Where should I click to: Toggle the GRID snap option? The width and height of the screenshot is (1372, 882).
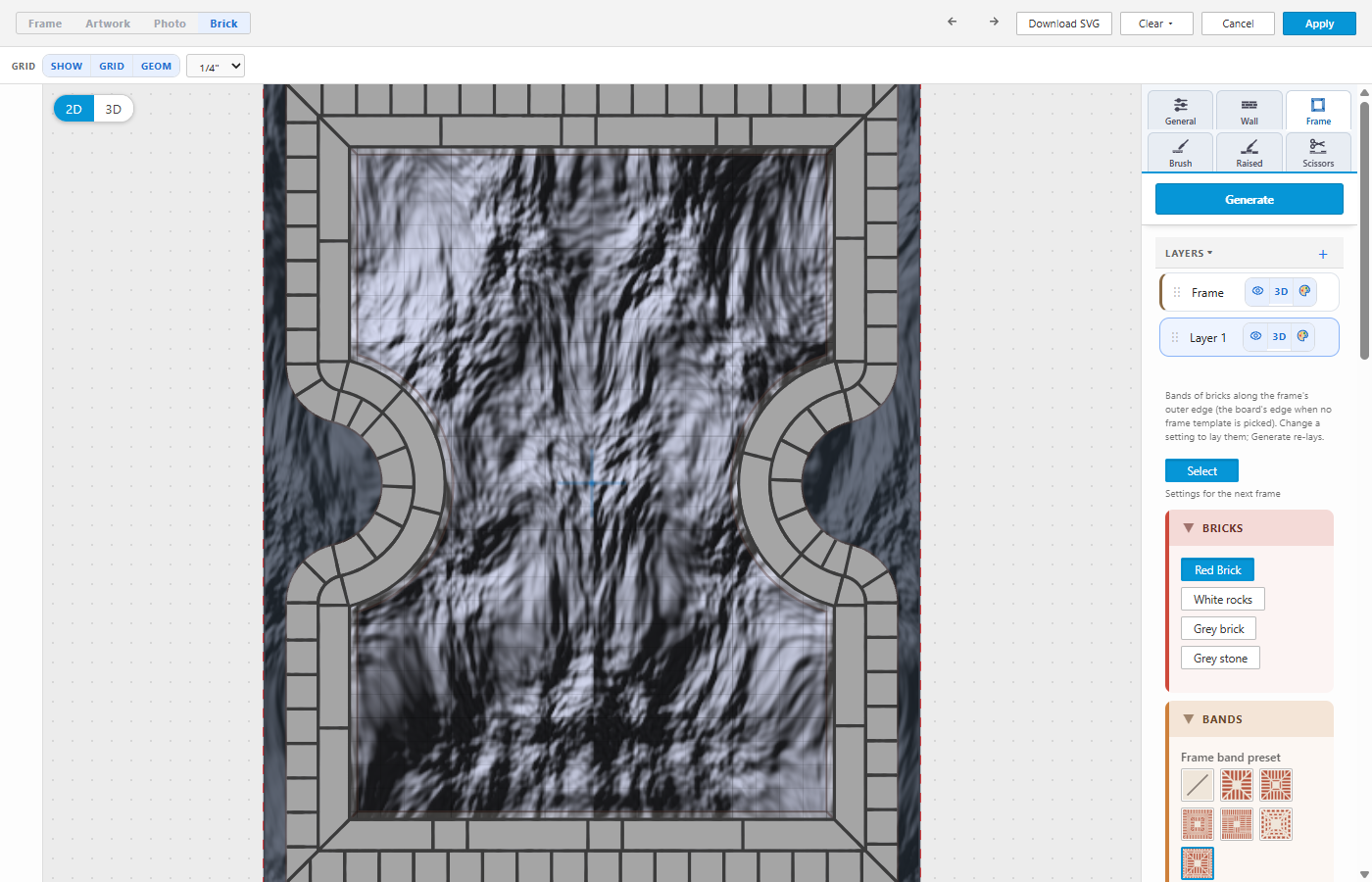point(112,66)
